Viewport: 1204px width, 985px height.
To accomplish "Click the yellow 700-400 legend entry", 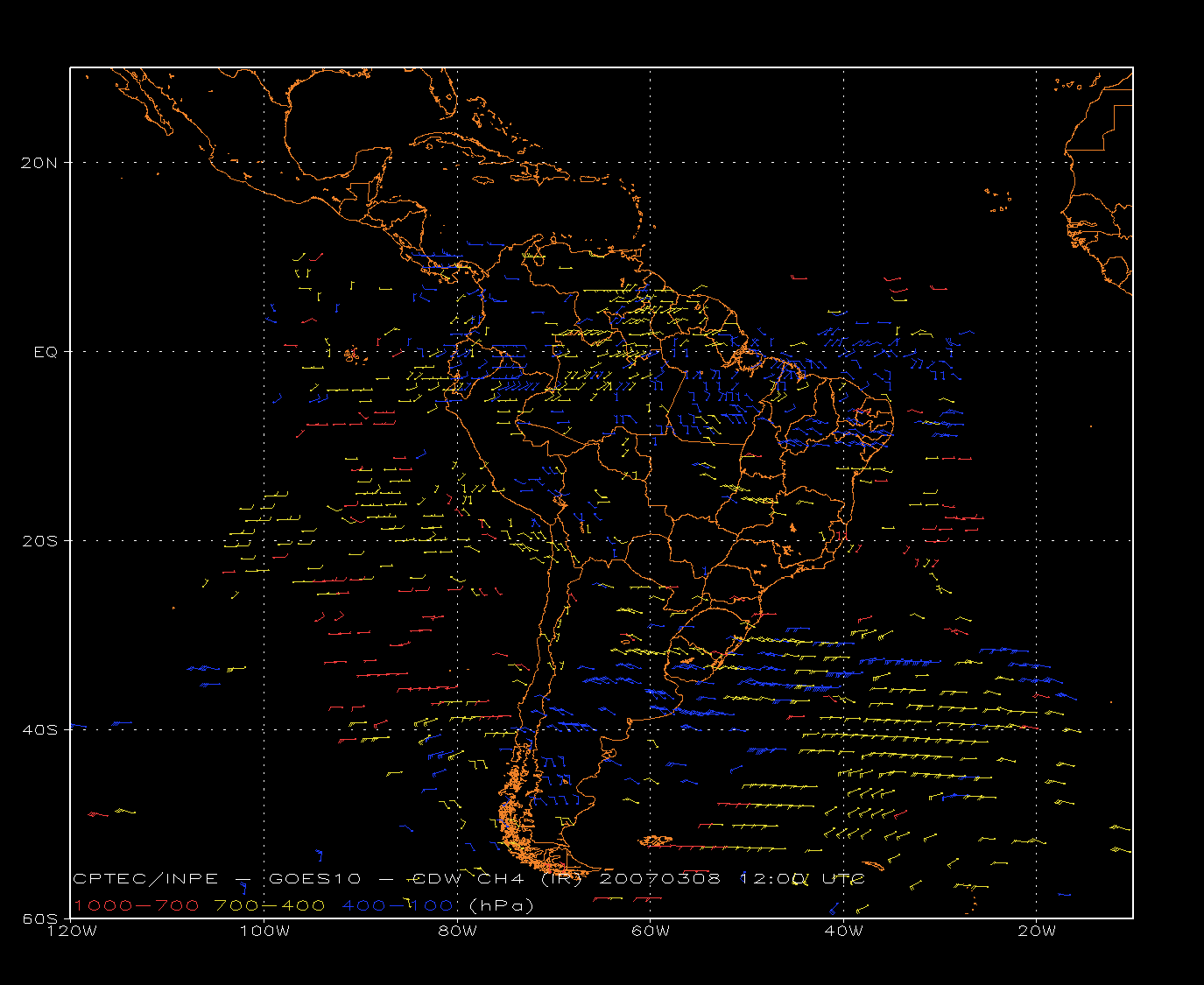I will [270, 905].
